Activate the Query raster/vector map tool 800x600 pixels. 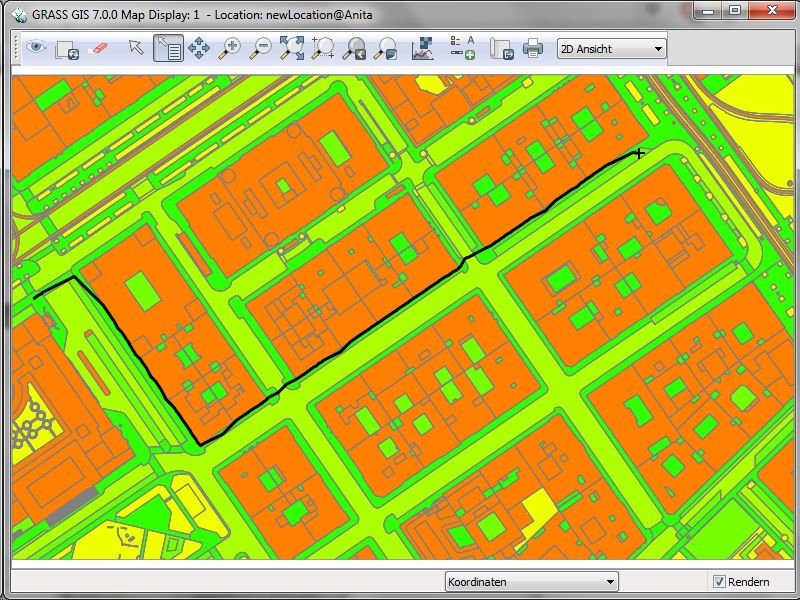(167, 48)
